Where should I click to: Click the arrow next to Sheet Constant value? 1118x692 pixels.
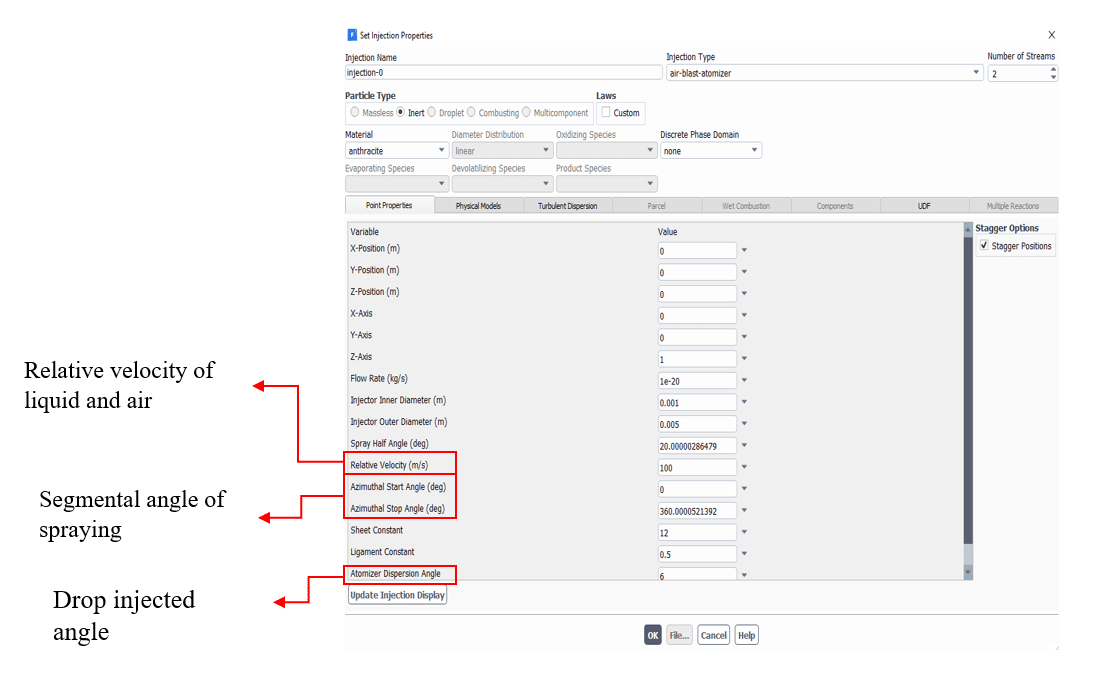(x=744, y=533)
